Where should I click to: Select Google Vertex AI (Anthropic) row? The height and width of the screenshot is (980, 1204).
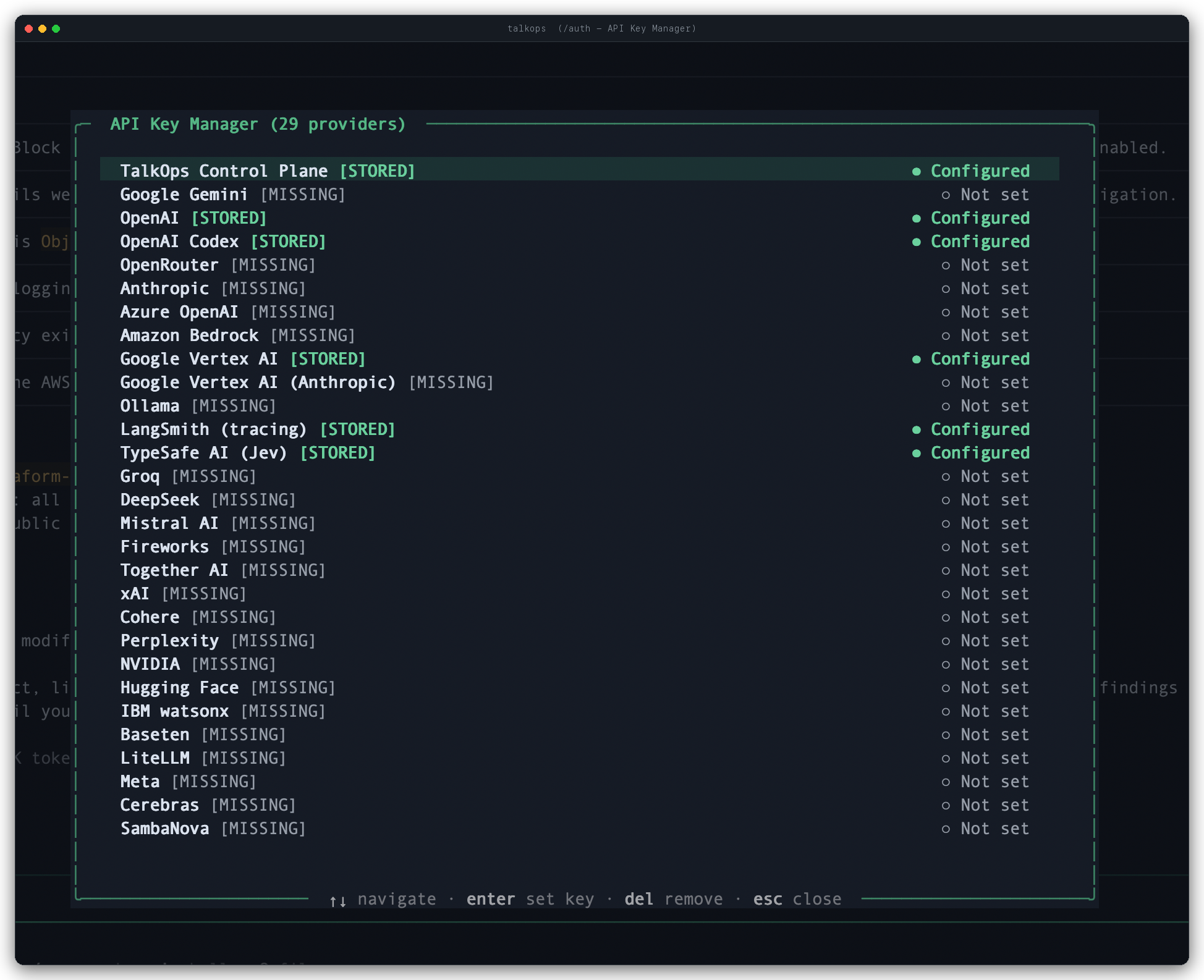pos(579,382)
